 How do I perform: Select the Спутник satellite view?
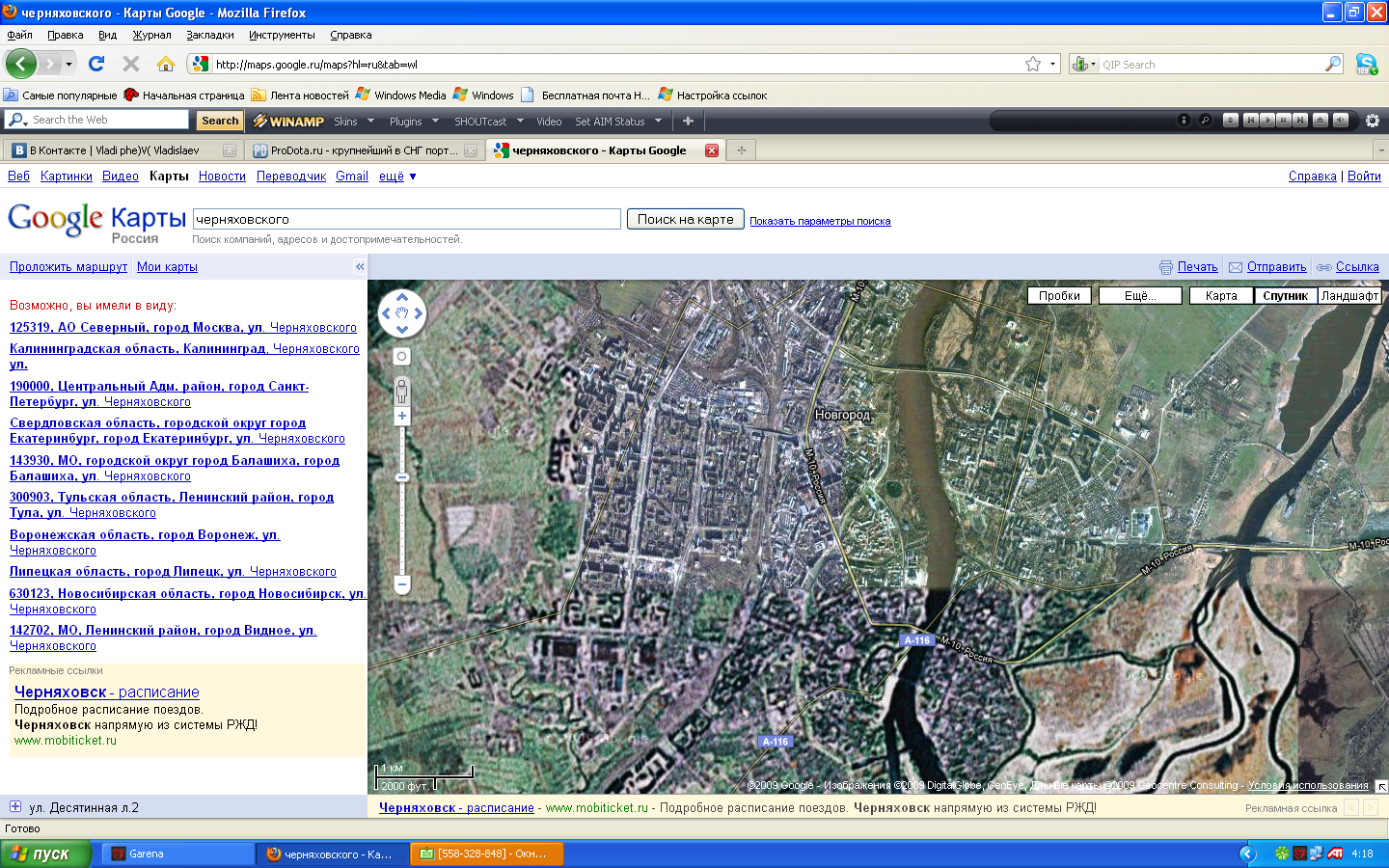pyautogui.click(x=1286, y=296)
